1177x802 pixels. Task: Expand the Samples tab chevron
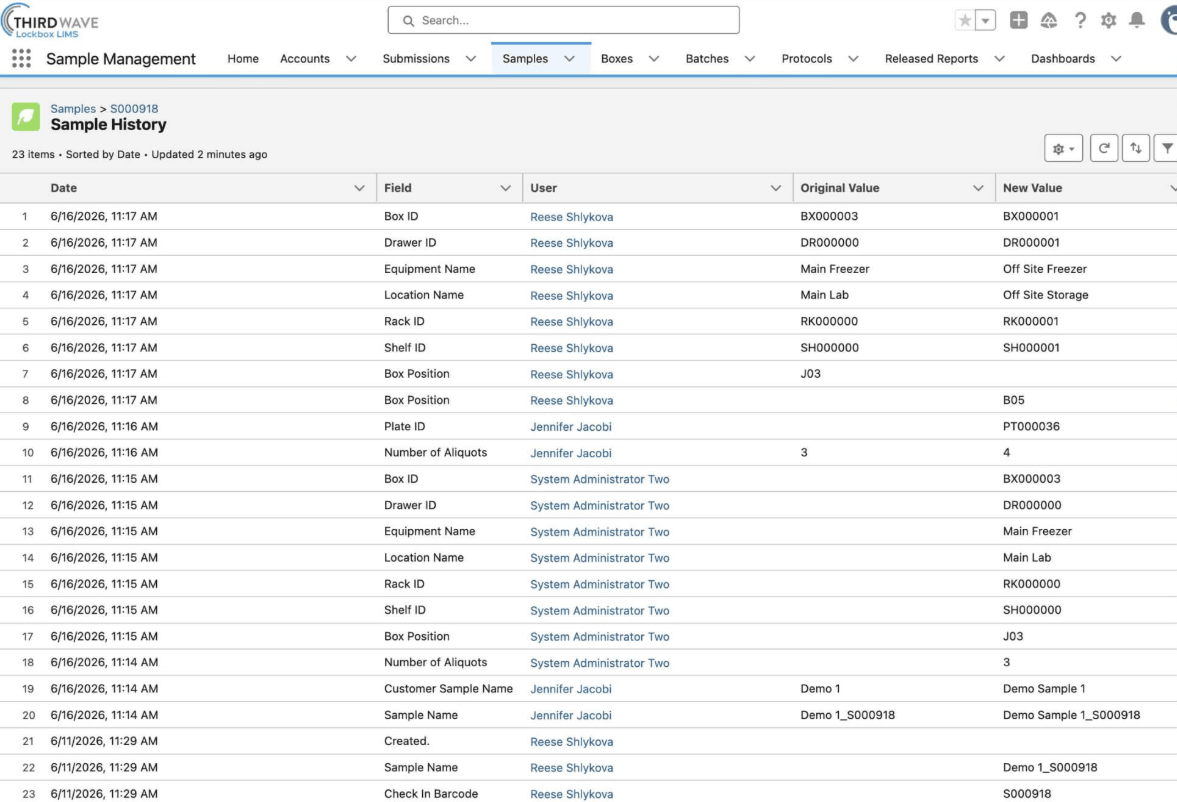point(570,59)
